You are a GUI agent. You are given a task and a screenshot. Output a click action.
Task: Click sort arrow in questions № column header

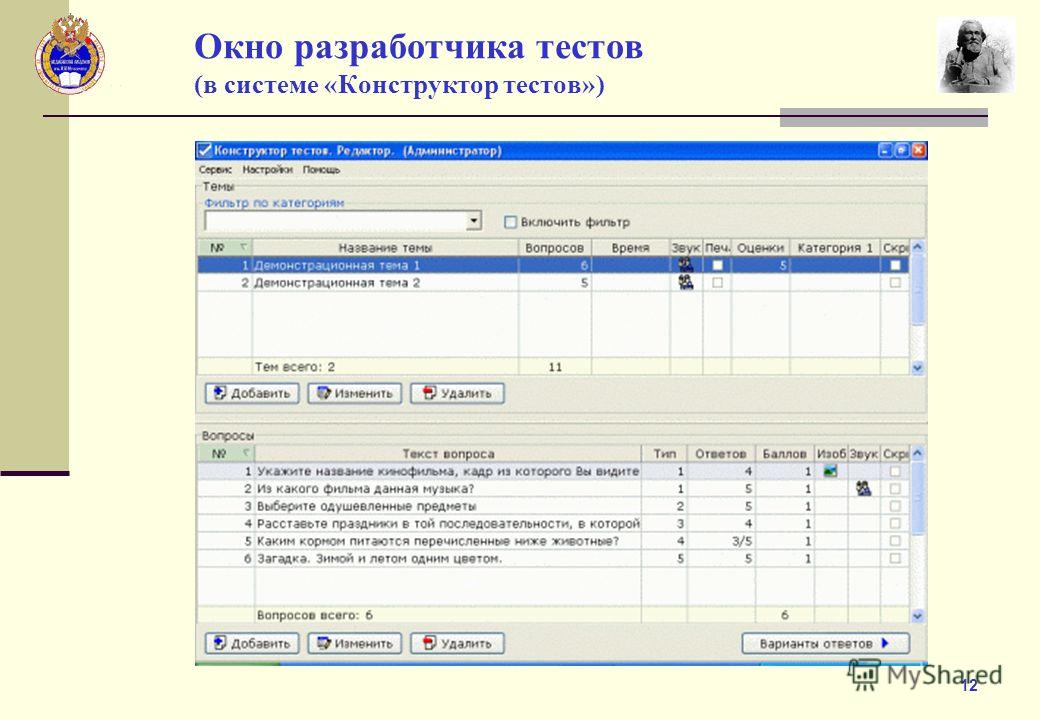point(245,453)
